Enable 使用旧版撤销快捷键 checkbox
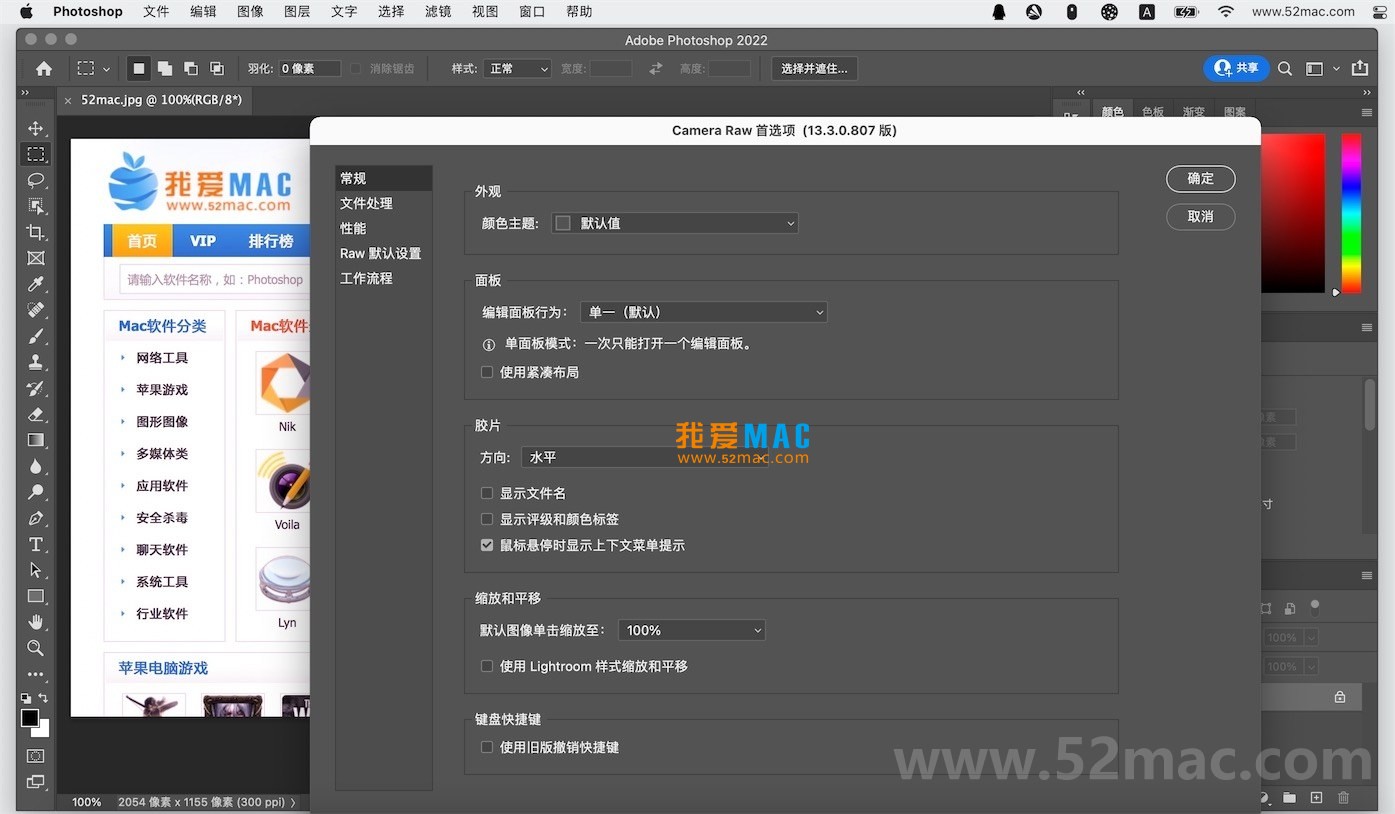This screenshot has width=1395, height=814. [x=487, y=747]
